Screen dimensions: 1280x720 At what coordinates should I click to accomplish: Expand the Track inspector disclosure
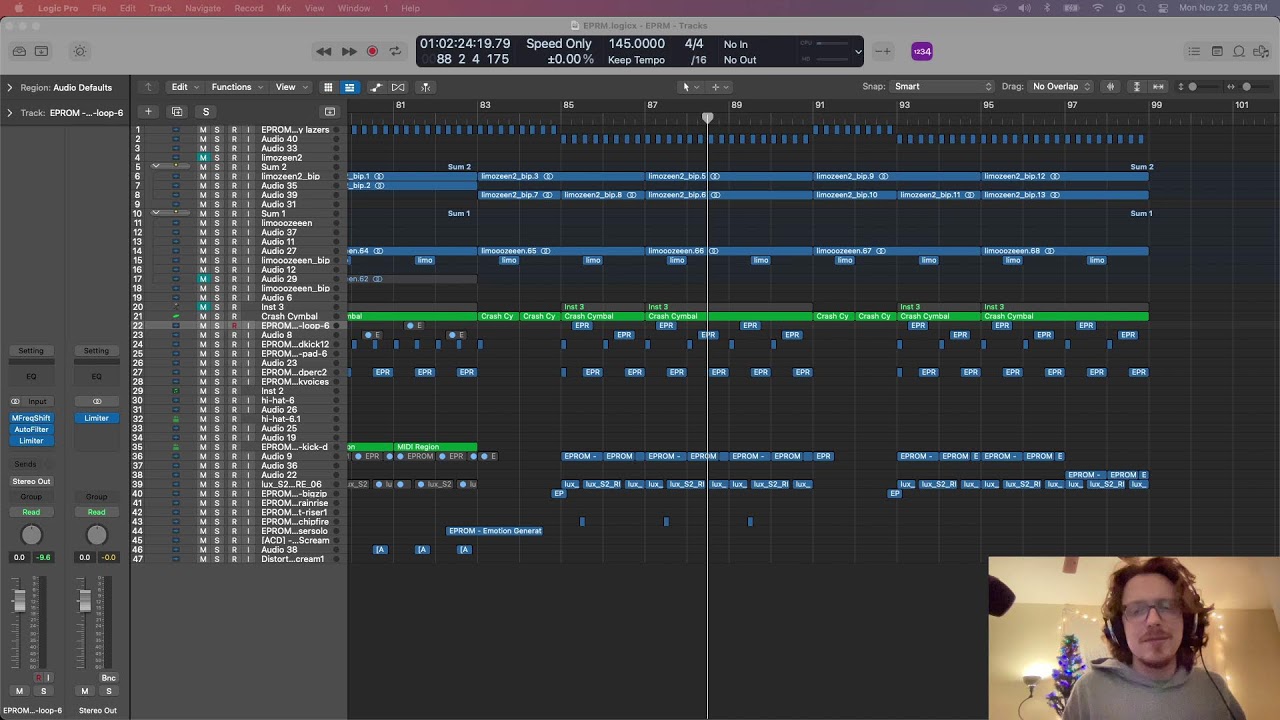9,112
